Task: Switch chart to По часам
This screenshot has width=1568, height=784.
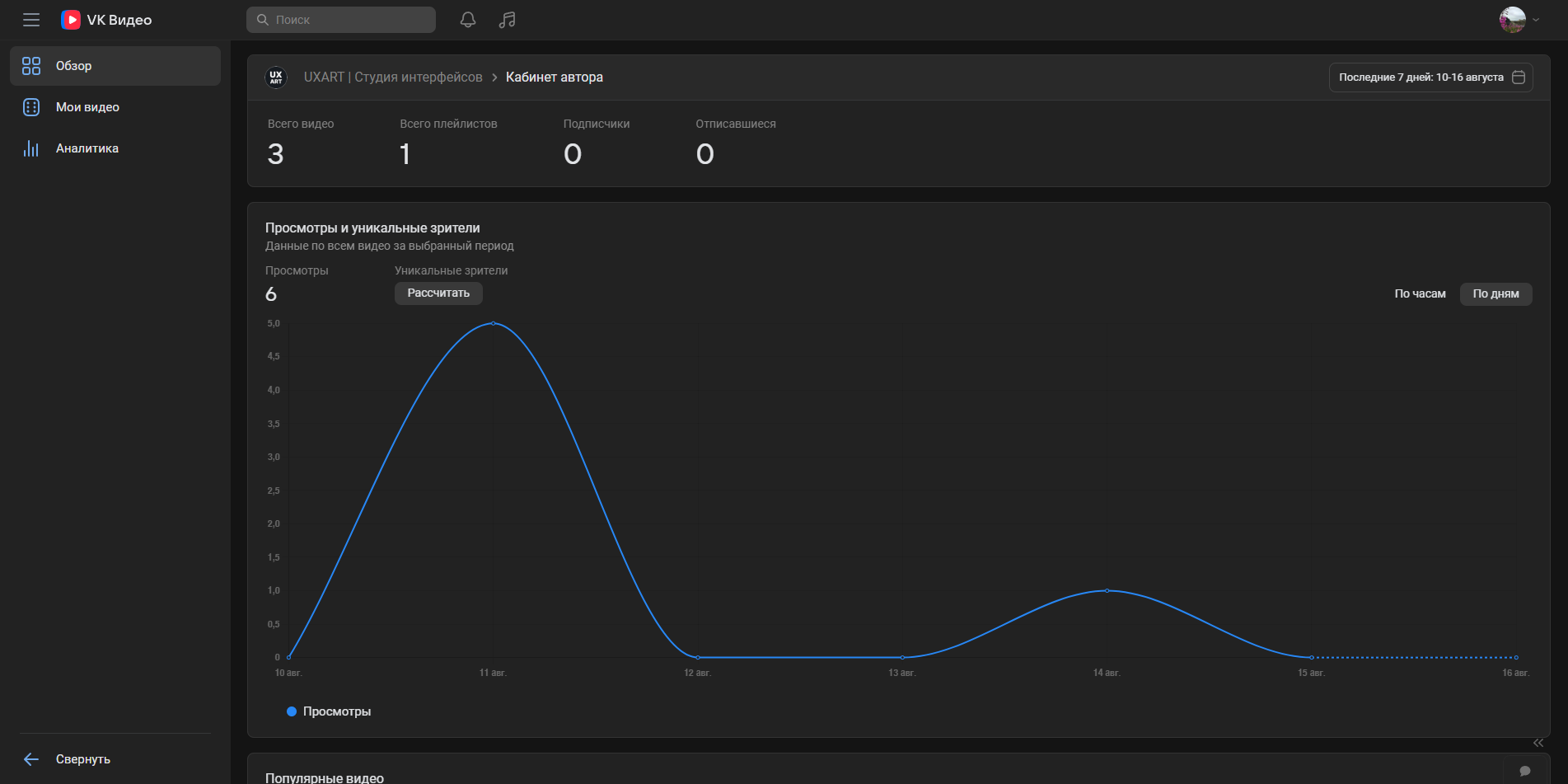Action: coord(1420,294)
